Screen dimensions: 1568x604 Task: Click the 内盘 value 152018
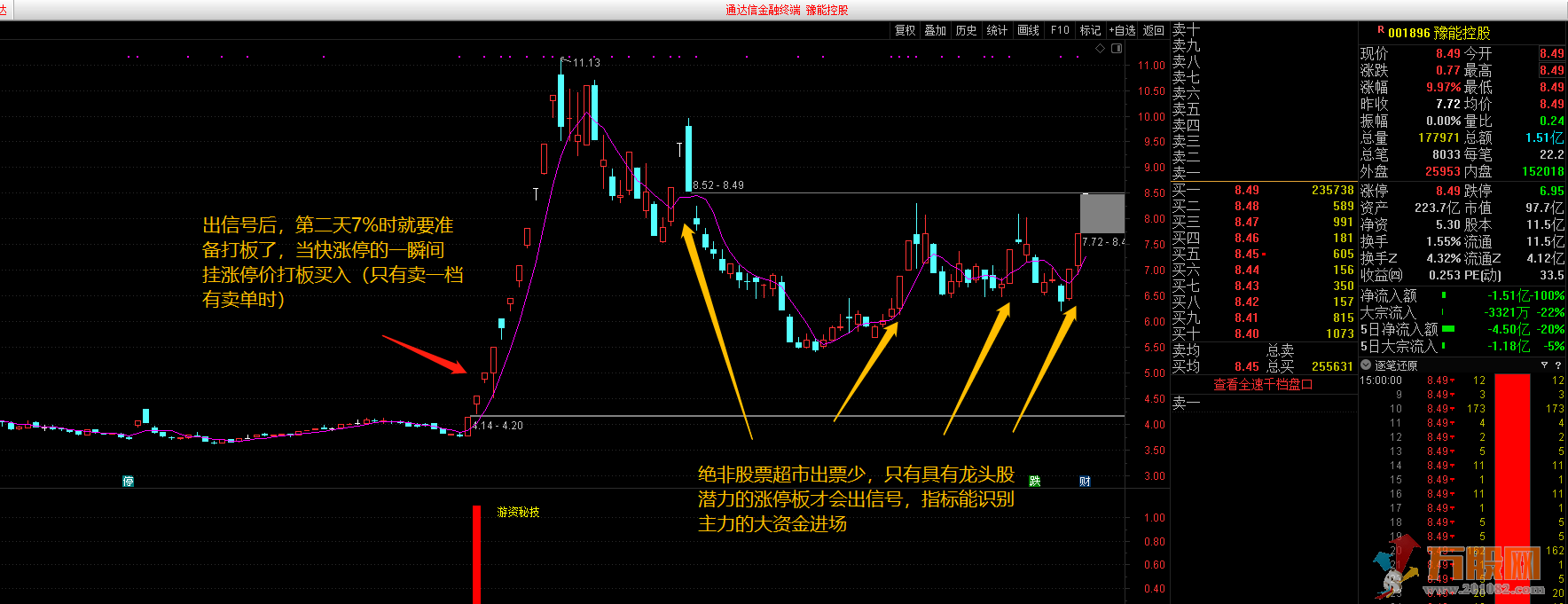tap(1543, 171)
